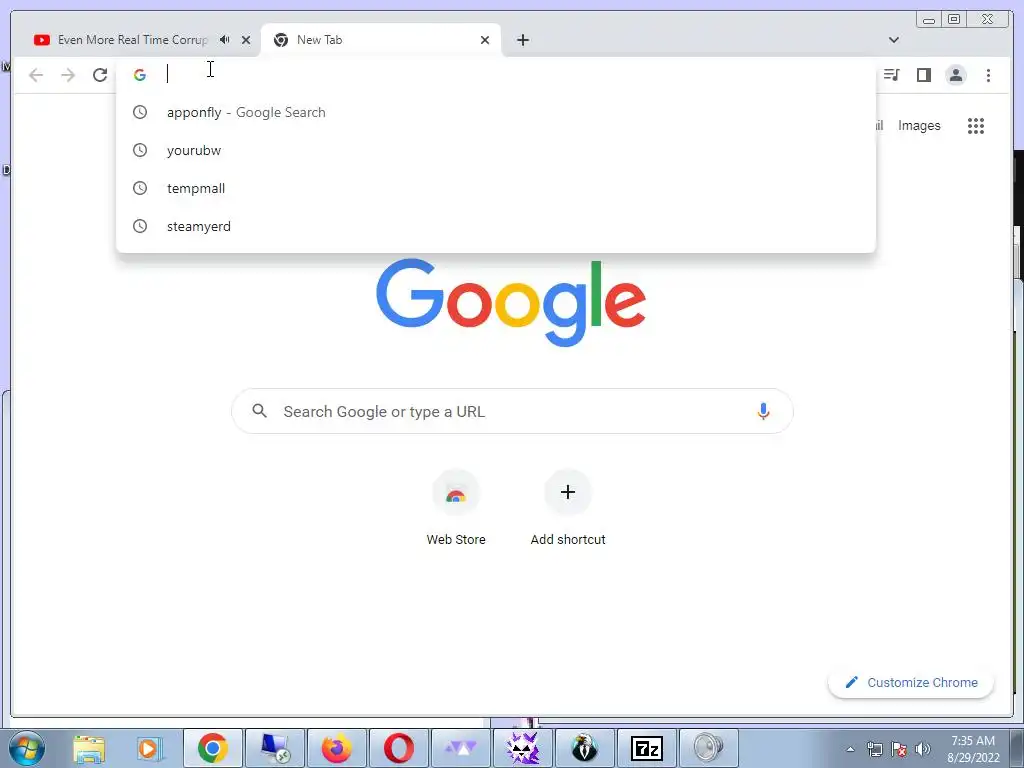Open the tab search dropdown arrow
The width and height of the screenshot is (1024, 768).
click(x=894, y=40)
